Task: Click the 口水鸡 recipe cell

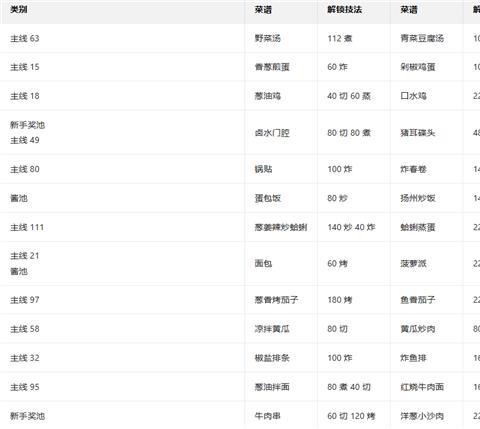Action: click(427, 96)
